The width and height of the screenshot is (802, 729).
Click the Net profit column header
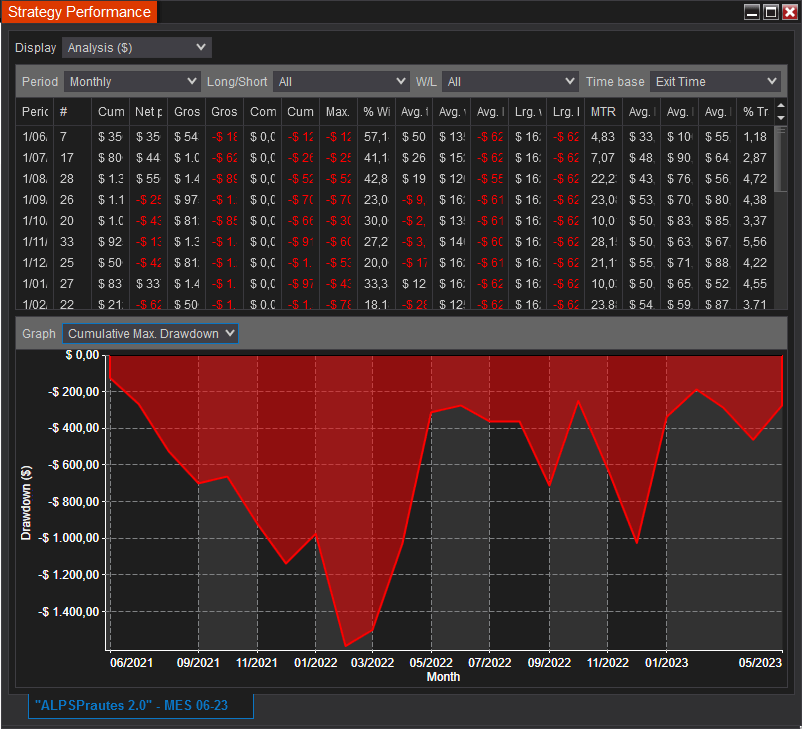coord(148,112)
